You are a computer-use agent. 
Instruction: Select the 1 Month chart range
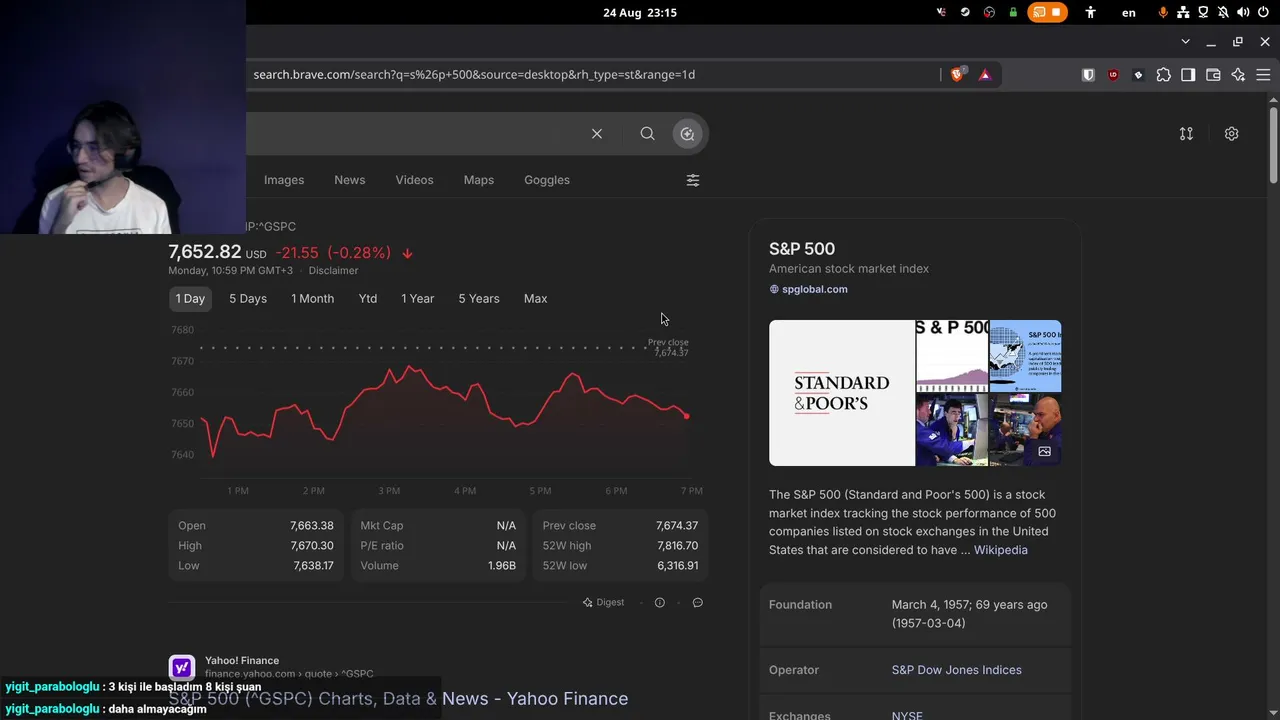pyautogui.click(x=313, y=299)
